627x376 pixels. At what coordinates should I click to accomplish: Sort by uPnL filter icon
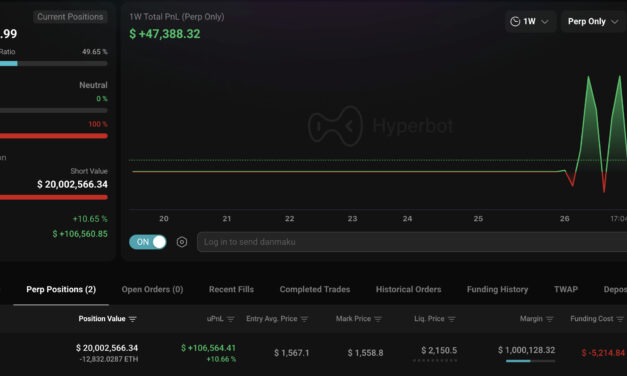point(231,319)
